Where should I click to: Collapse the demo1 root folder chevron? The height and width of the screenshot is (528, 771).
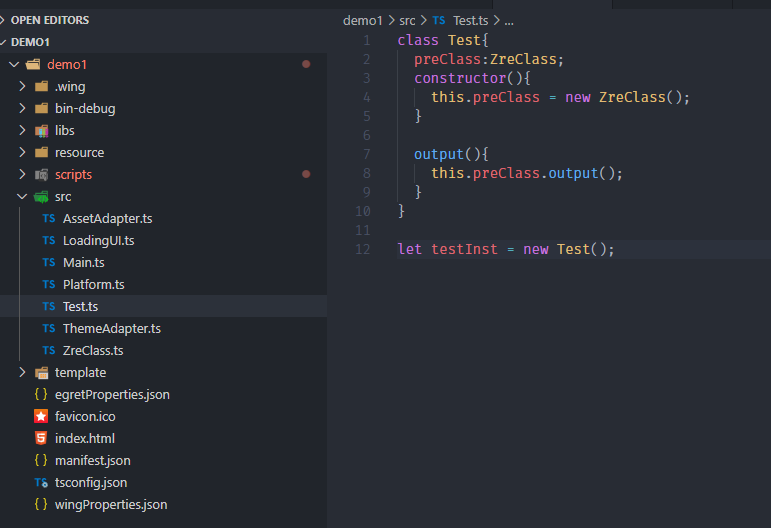(14, 64)
